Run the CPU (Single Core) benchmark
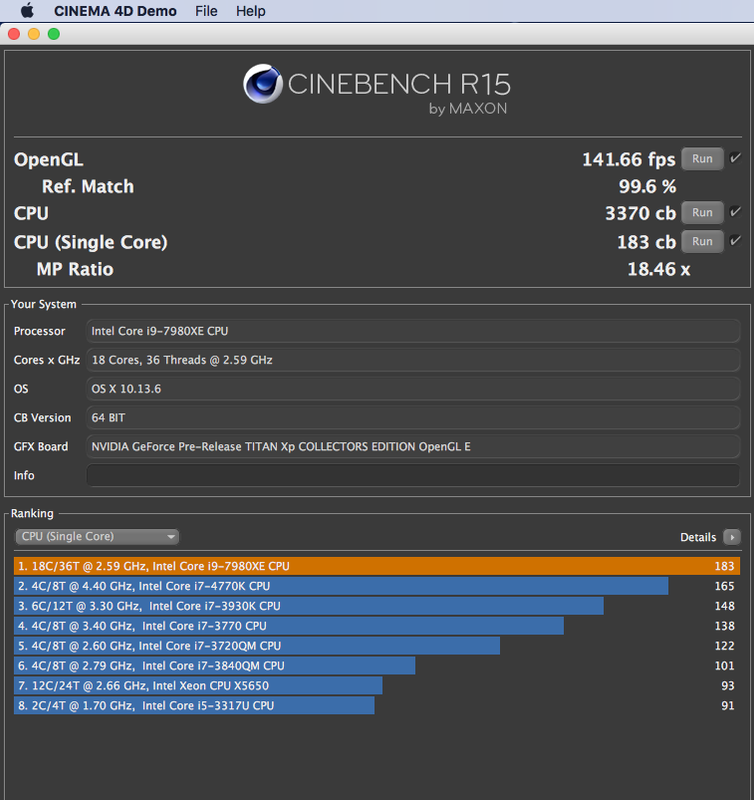The image size is (754, 800). [x=702, y=241]
